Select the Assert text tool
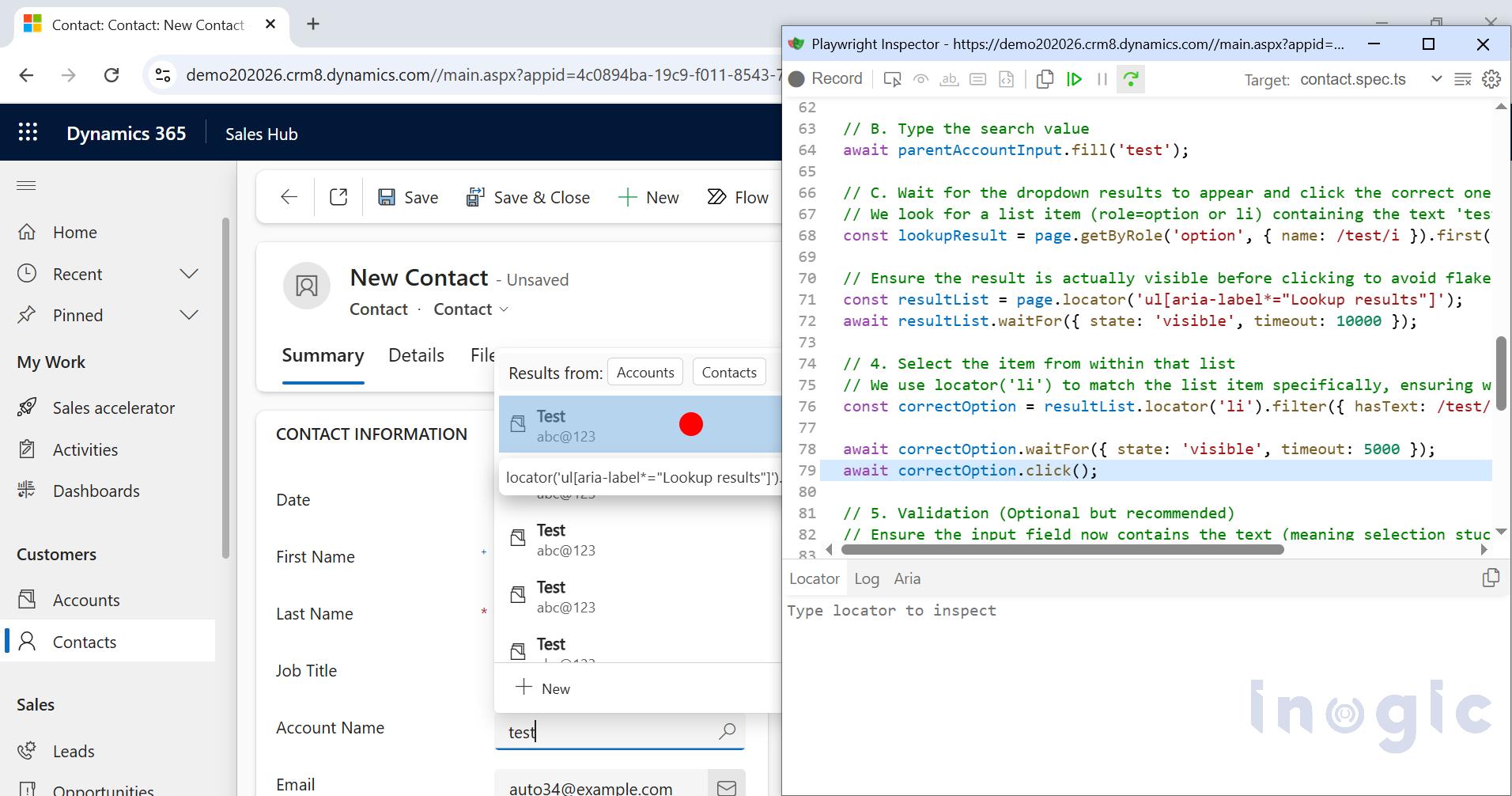The height and width of the screenshot is (796, 1512). point(949,78)
